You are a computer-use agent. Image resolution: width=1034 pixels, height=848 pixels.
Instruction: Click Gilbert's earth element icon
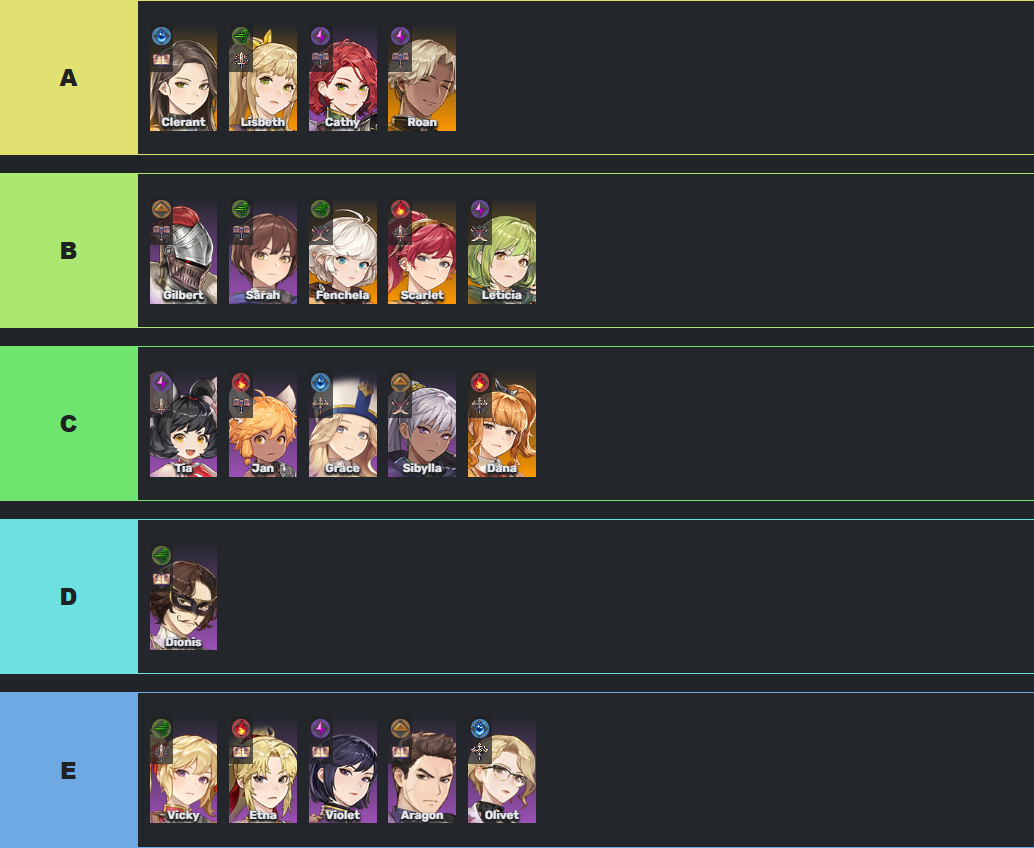click(162, 209)
